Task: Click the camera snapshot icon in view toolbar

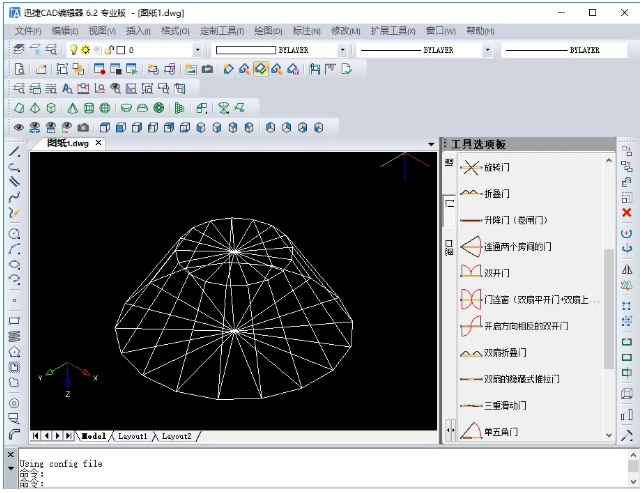Action: pos(83,128)
